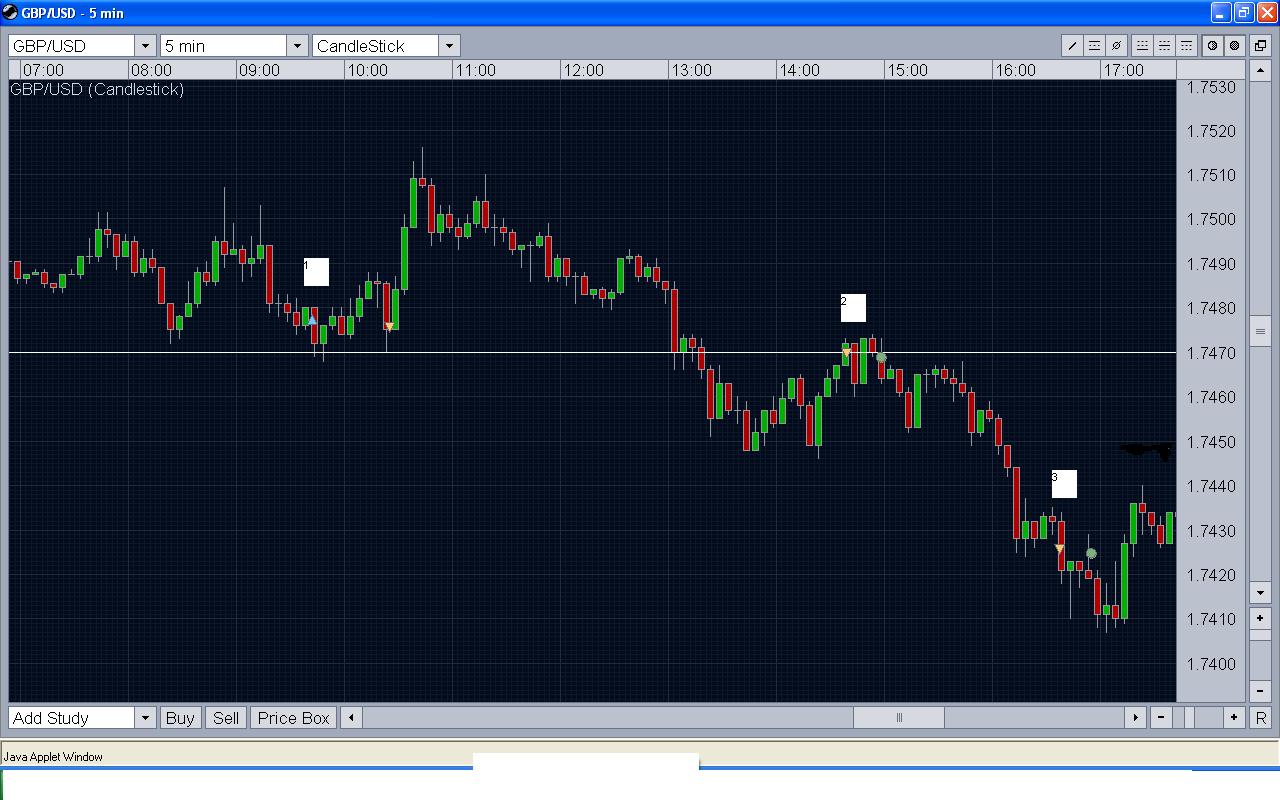Click the gray circle marker near 14:55
Image resolution: width=1280 pixels, height=800 pixels.
881,357
